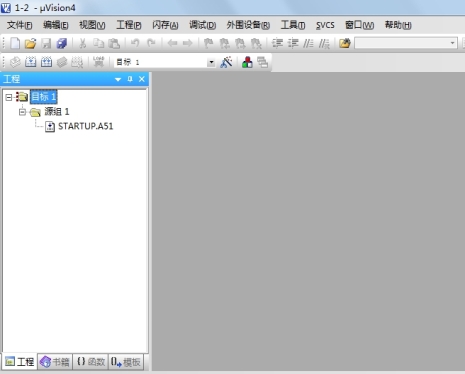Open Target Options magic wand icon
This screenshot has height=374, width=465.
(226, 62)
